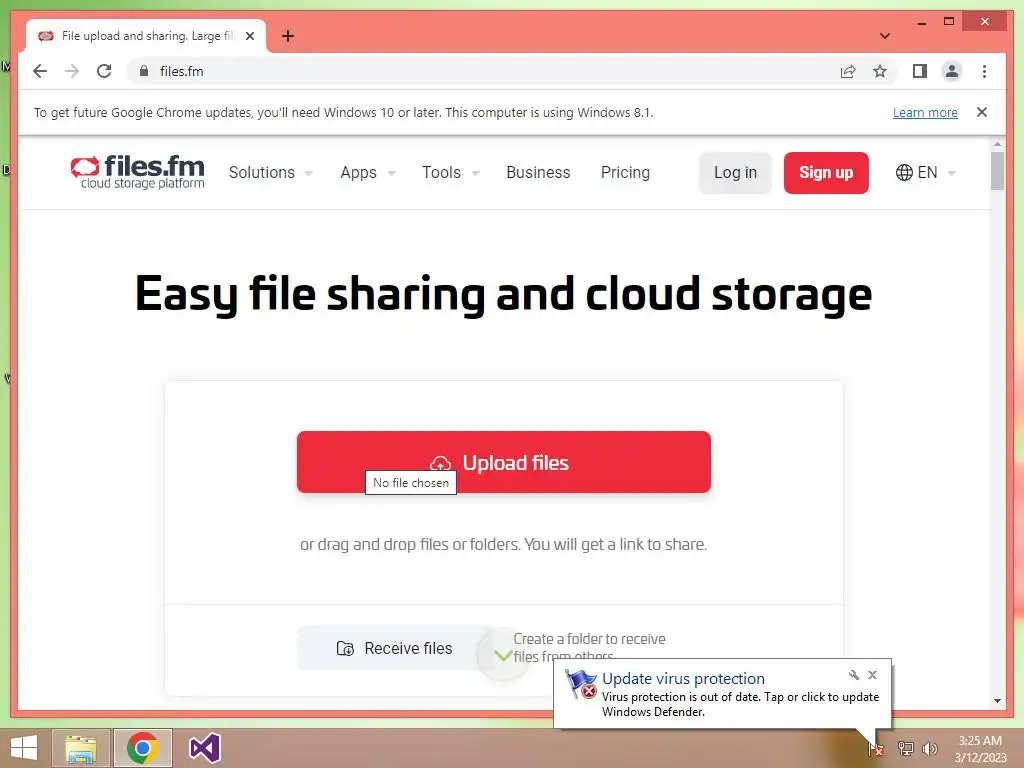
Task: Open the Chrome three-dot menu
Action: point(984,71)
